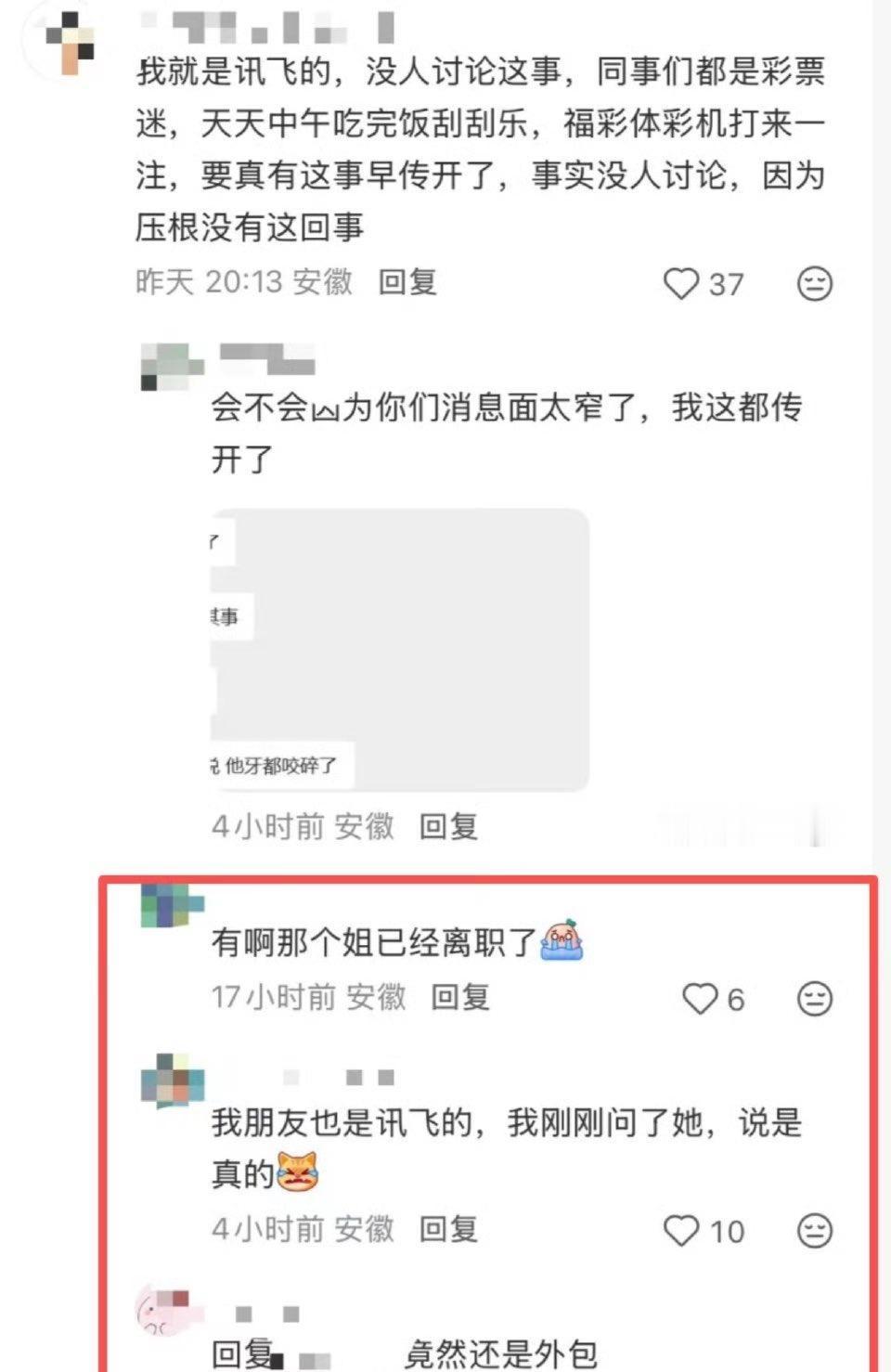The width and height of the screenshot is (891, 1372).
Task: Reply to the image comment from 4小时前
Action: [448, 825]
